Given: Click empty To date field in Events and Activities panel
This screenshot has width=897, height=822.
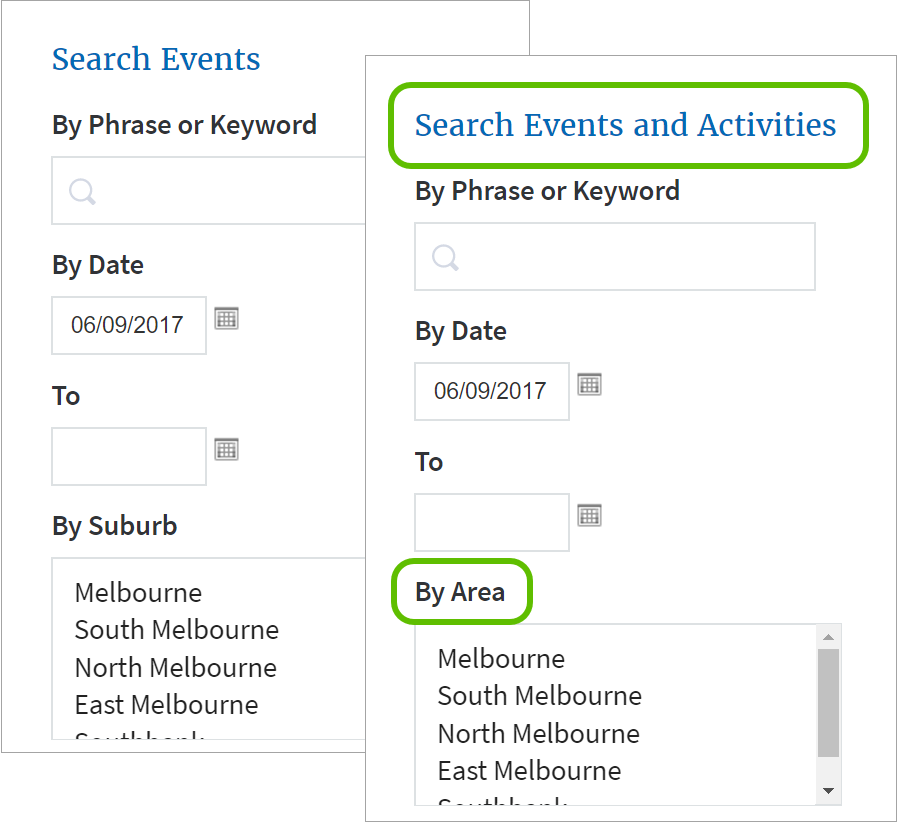Looking at the screenshot, I should pos(491,522).
